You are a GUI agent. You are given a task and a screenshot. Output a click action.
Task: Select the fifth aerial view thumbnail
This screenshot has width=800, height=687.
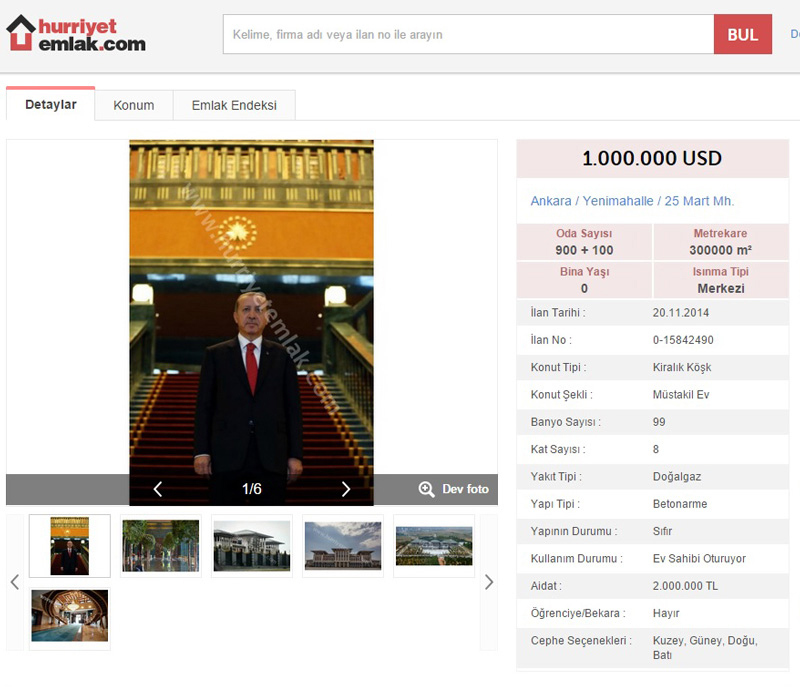point(433,546)
